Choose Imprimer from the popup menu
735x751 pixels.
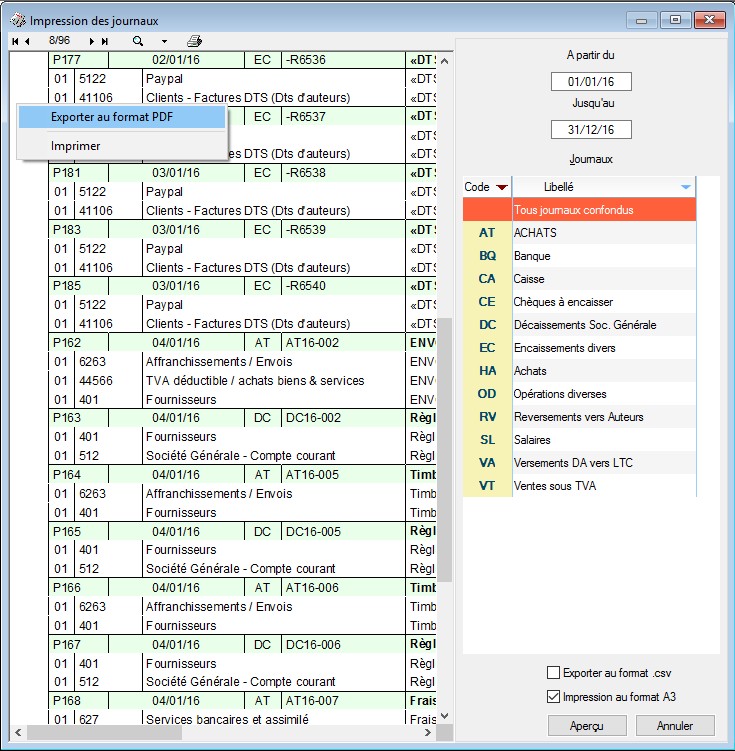tap(122, 146)
